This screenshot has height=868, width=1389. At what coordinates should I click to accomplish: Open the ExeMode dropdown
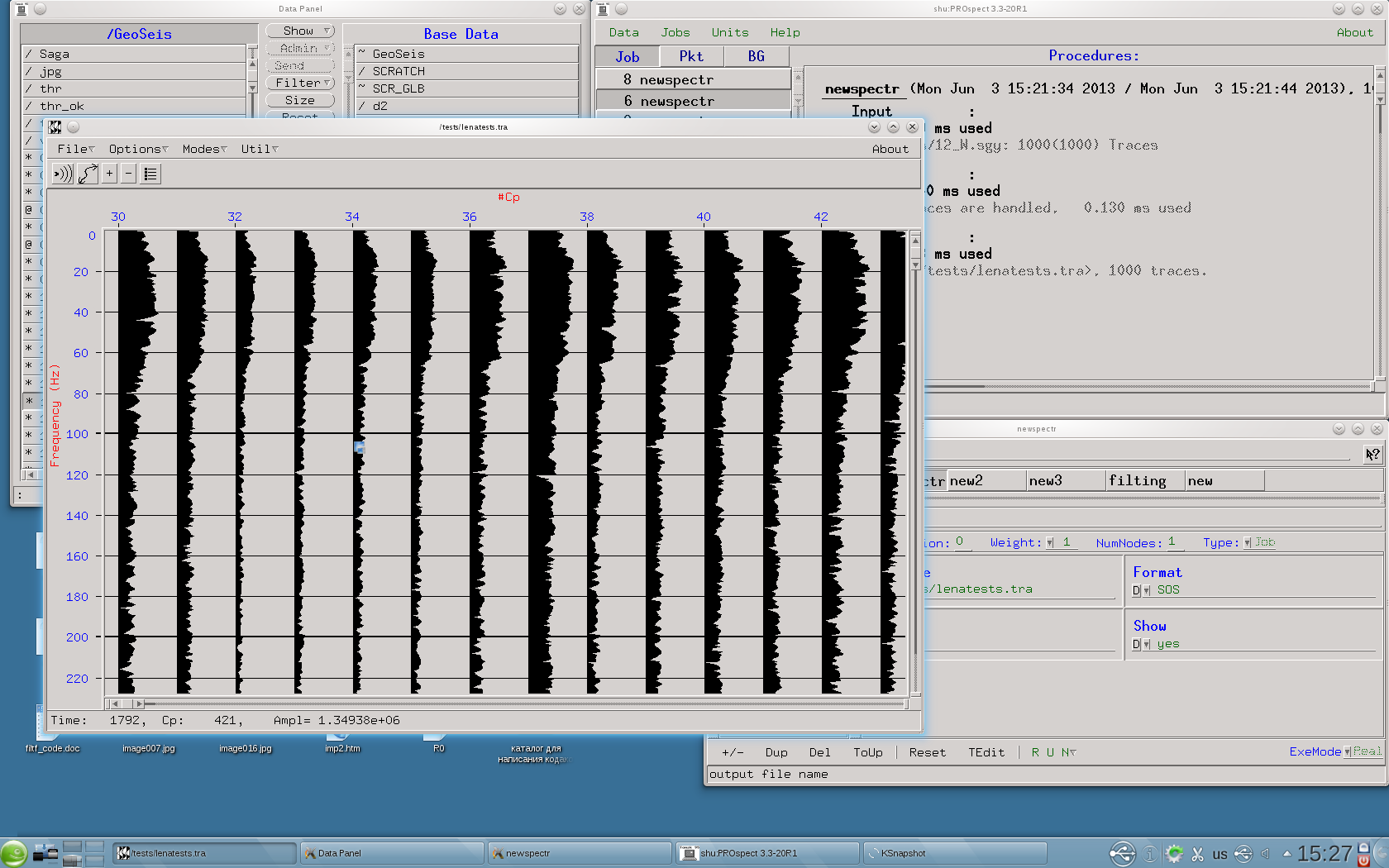pos(1347,751)
